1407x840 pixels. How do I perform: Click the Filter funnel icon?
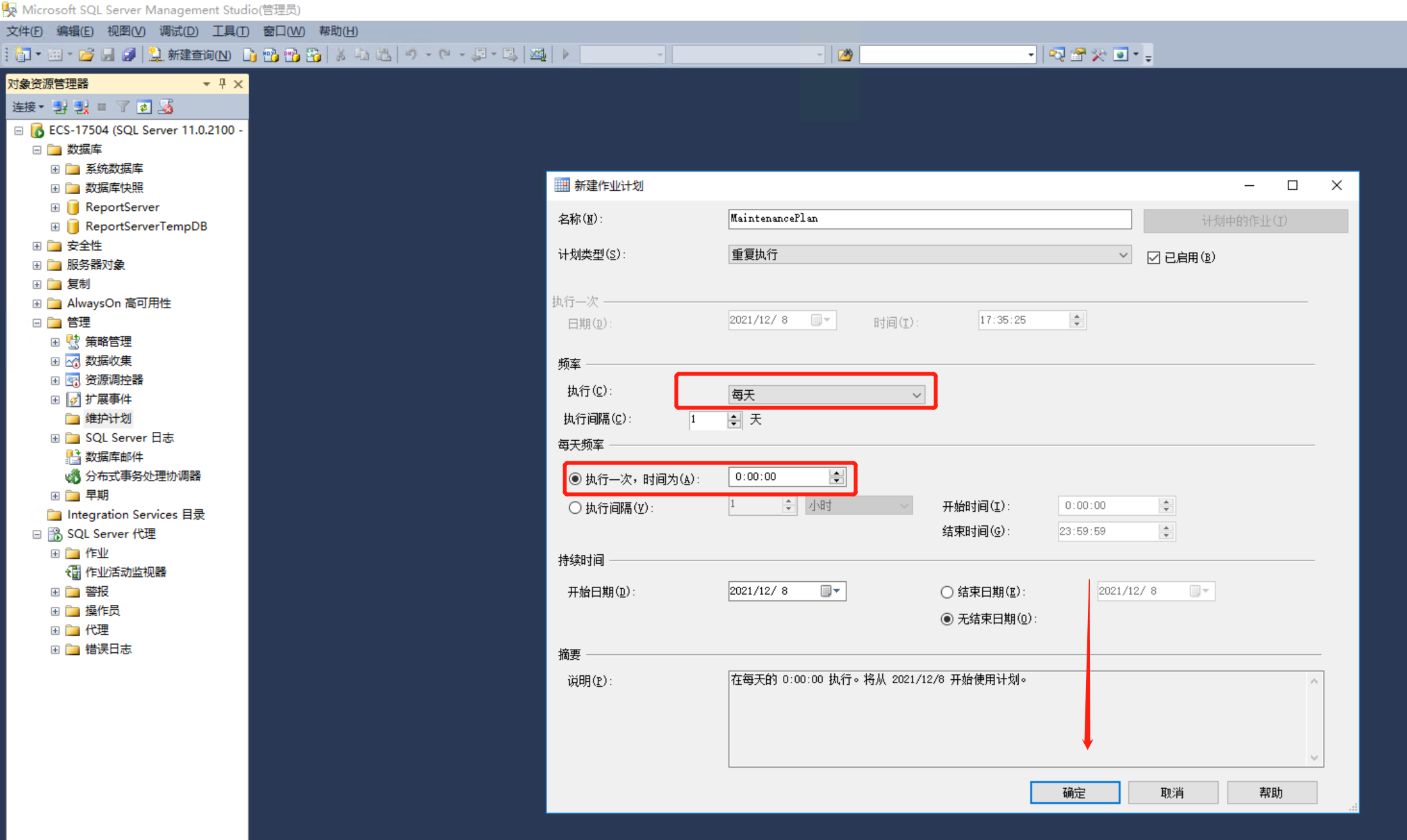[x=123, y=106]
